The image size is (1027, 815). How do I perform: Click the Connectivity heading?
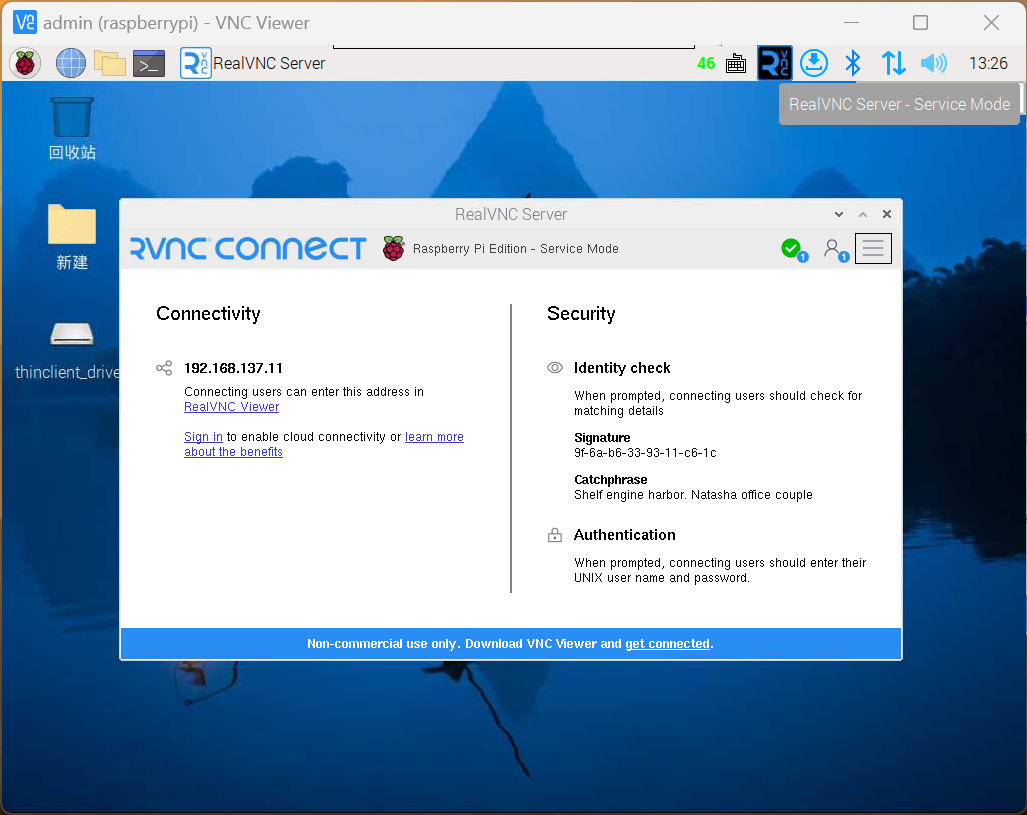click(x=208, y=314)
